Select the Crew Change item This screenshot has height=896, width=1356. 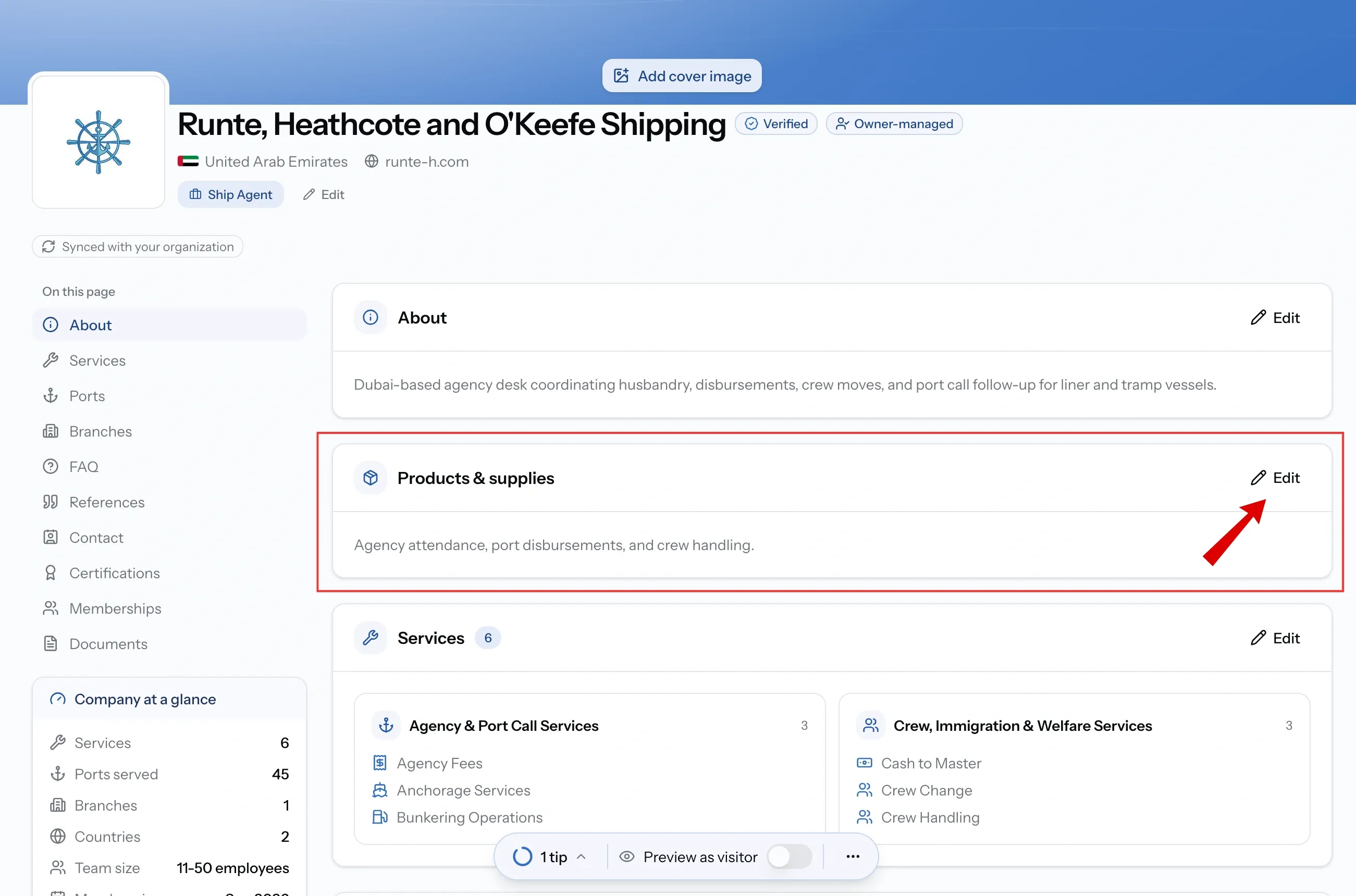[914, 790]
